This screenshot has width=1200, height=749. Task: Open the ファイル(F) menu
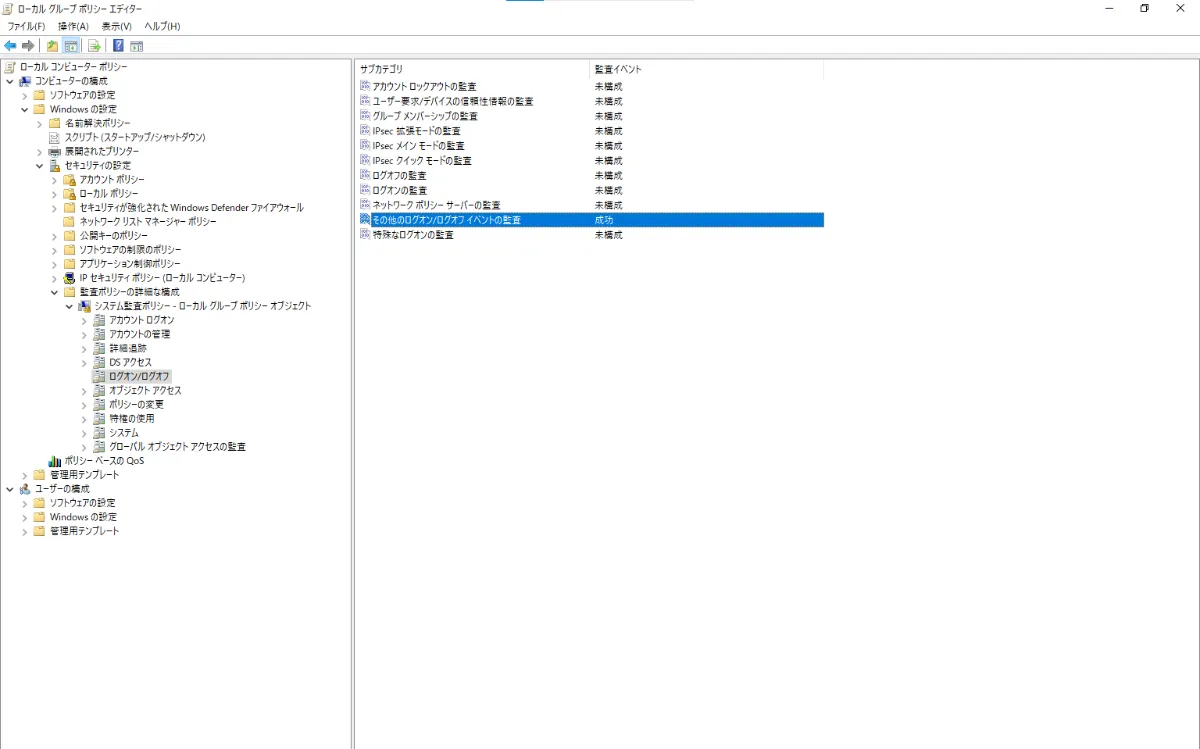pos(26,26)
